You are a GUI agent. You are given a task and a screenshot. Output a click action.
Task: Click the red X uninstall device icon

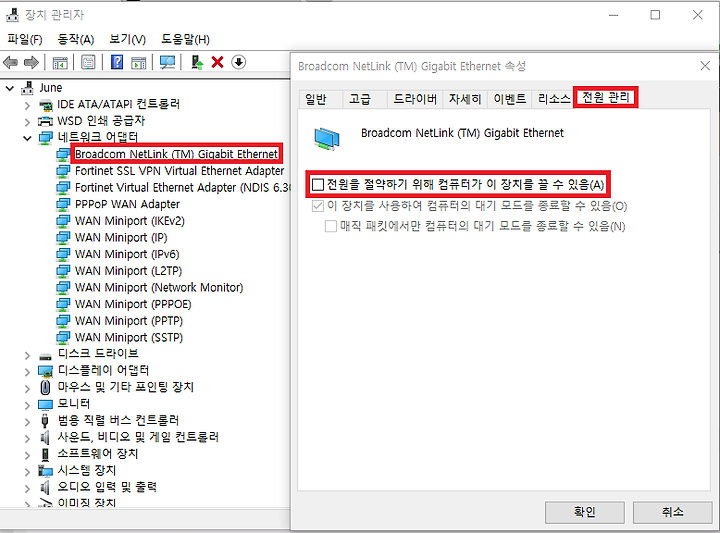[x=217, y=62]
